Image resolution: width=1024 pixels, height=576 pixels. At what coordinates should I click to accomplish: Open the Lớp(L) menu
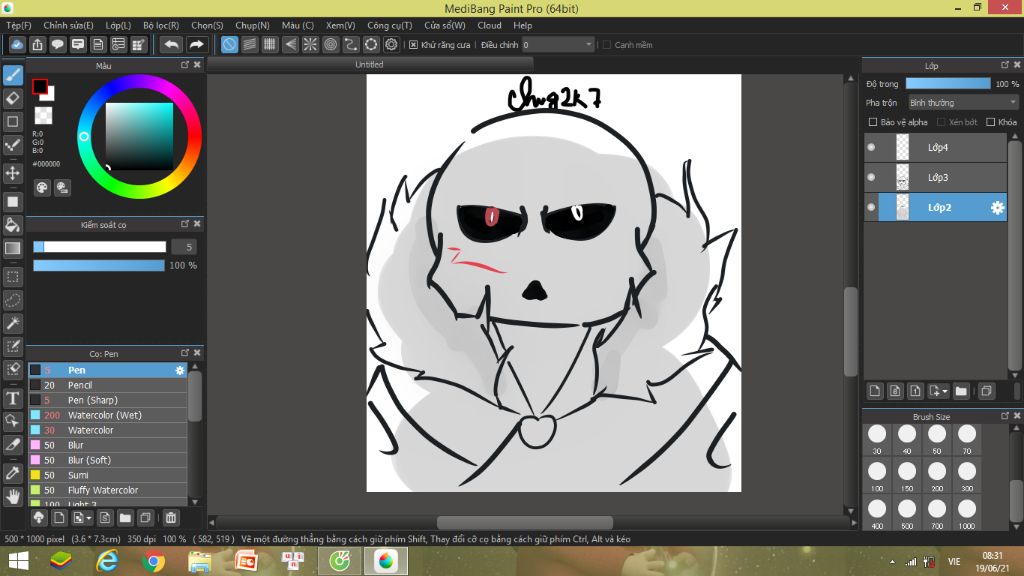(x=118, y=25)
